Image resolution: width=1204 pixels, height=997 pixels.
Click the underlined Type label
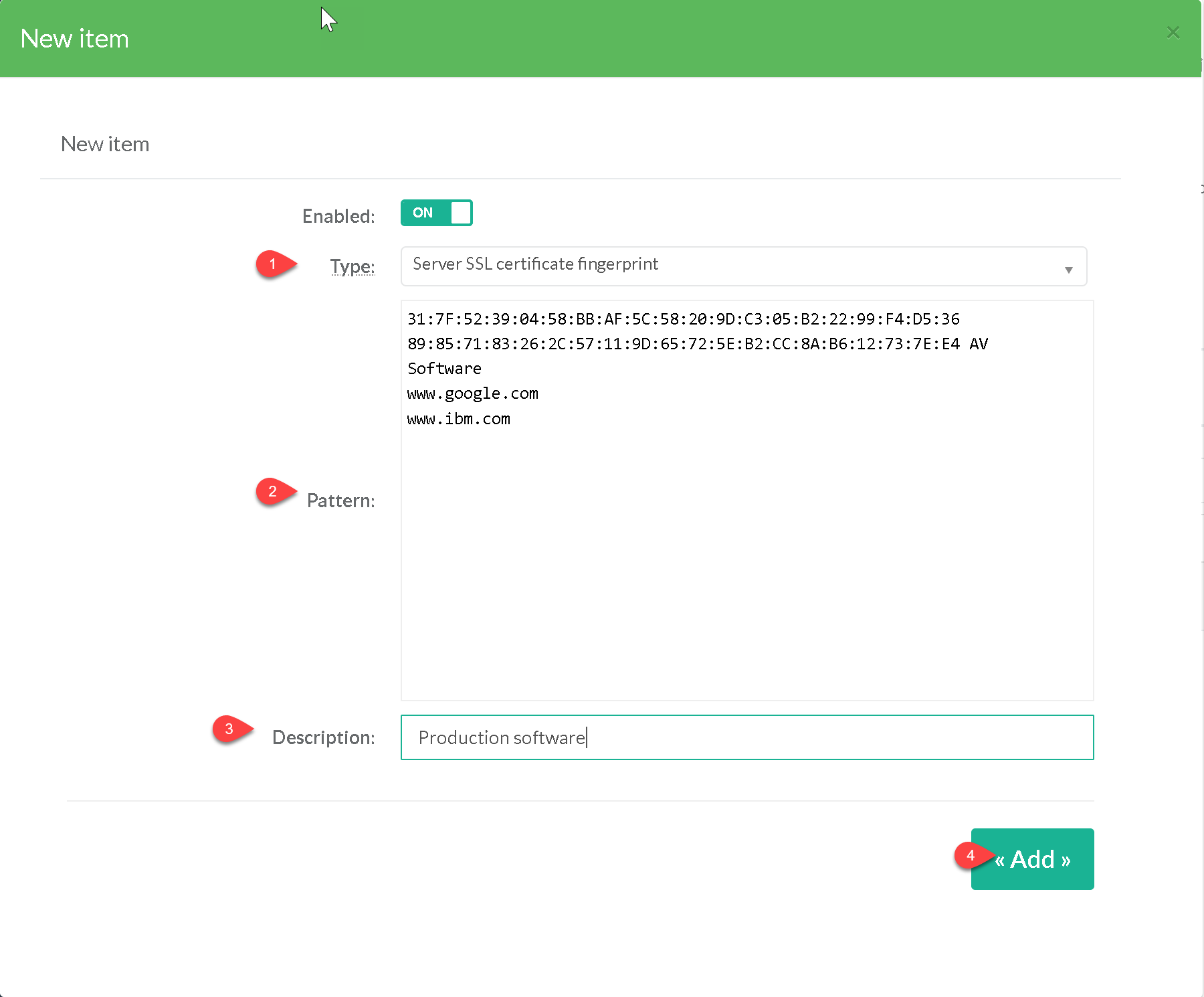pos(353,266)
